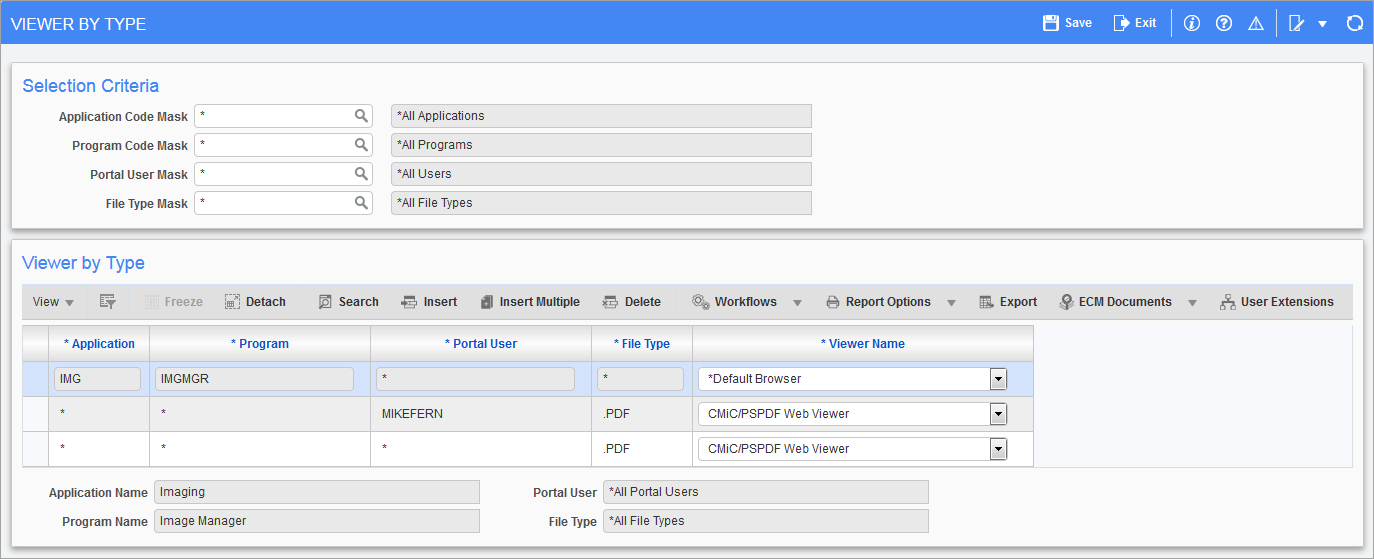This screenshot has width=1374, height=559.
Task: Expand Viewer Name dropdown for MIKEFERN row
Action: click(997, 414)
